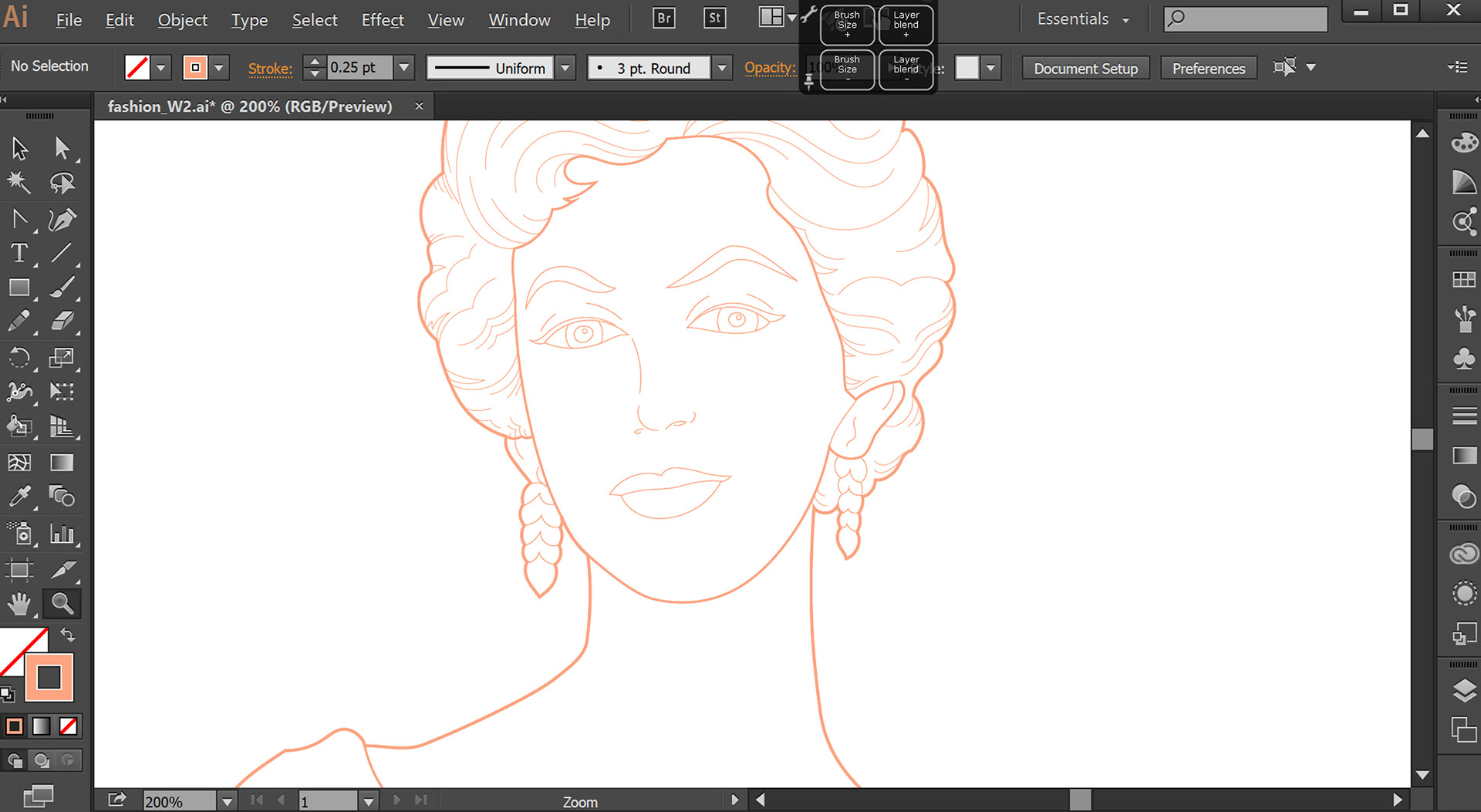Screen dimensions: 1481x812
Task: Select the Paintbrush tool
Action: click(62, 288)
